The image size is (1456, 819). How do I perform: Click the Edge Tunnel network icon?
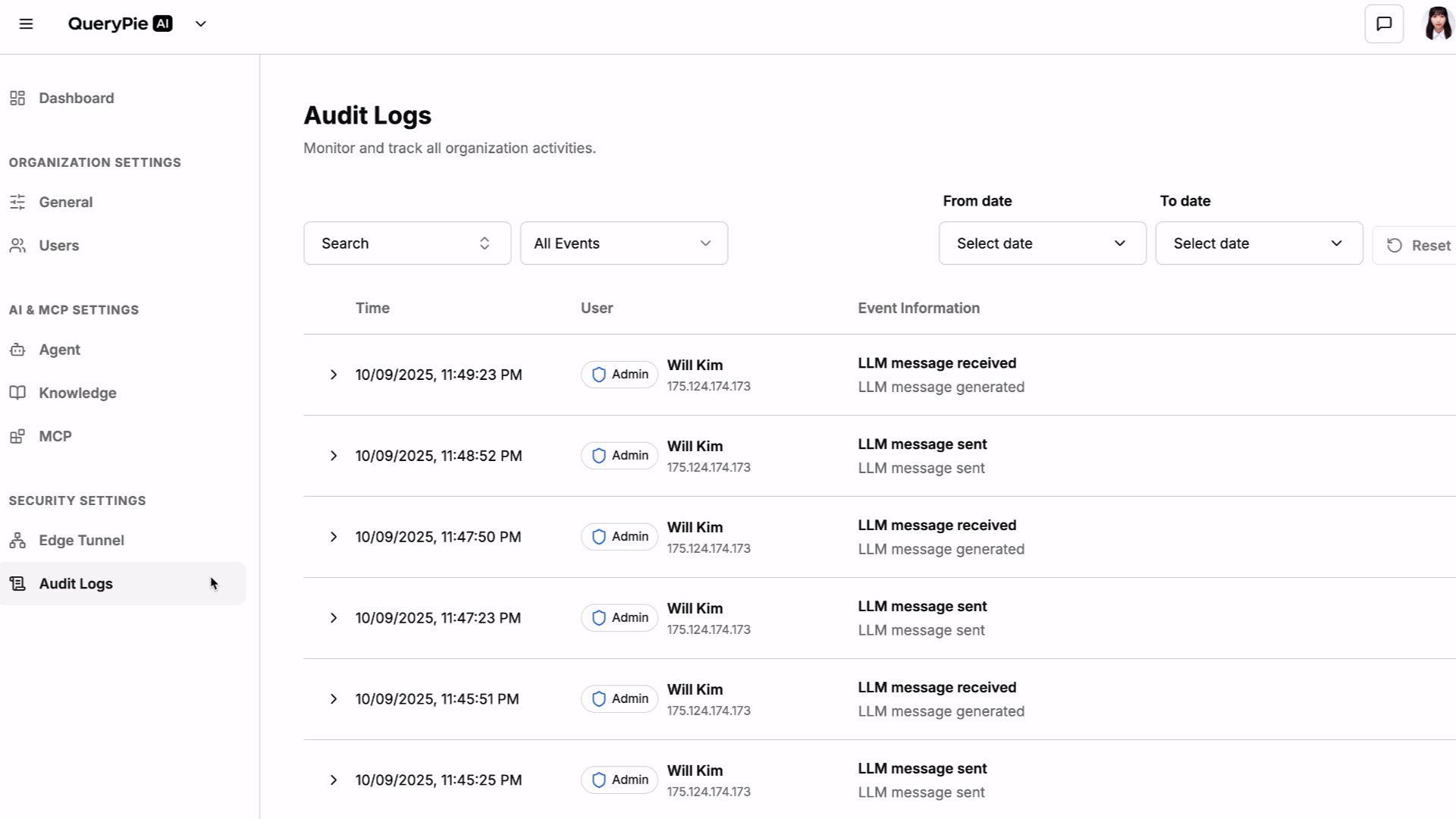click(17, 540)
